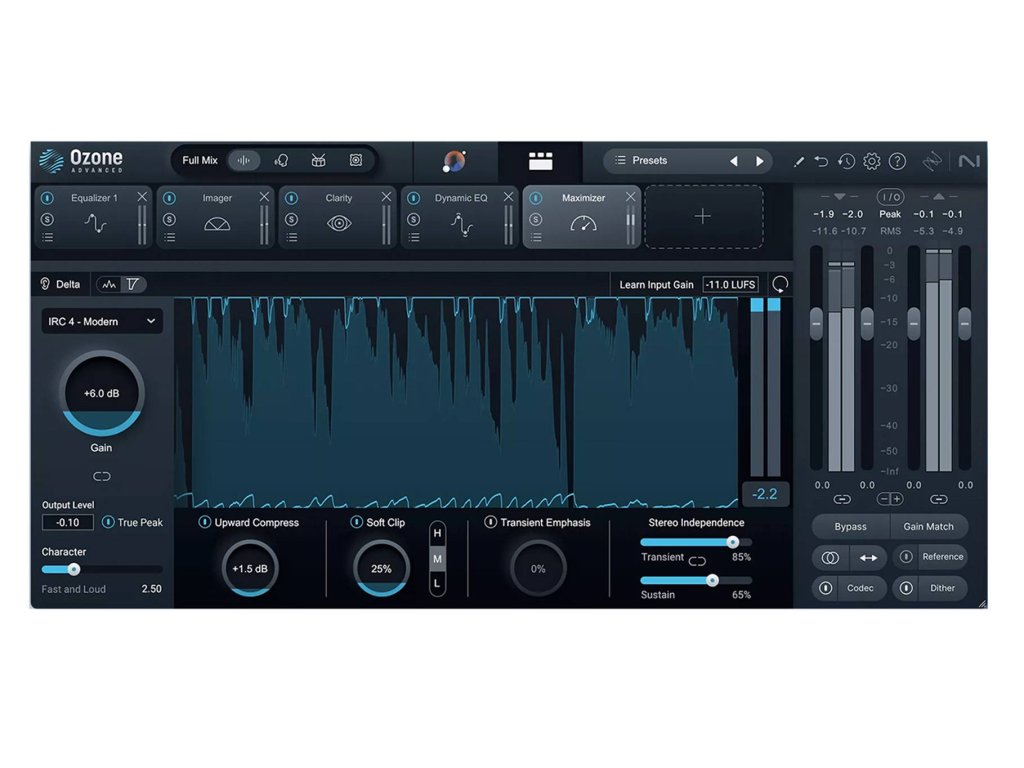Open the help question mark
The image size is (1024, 768).
[x=897, y=161]
